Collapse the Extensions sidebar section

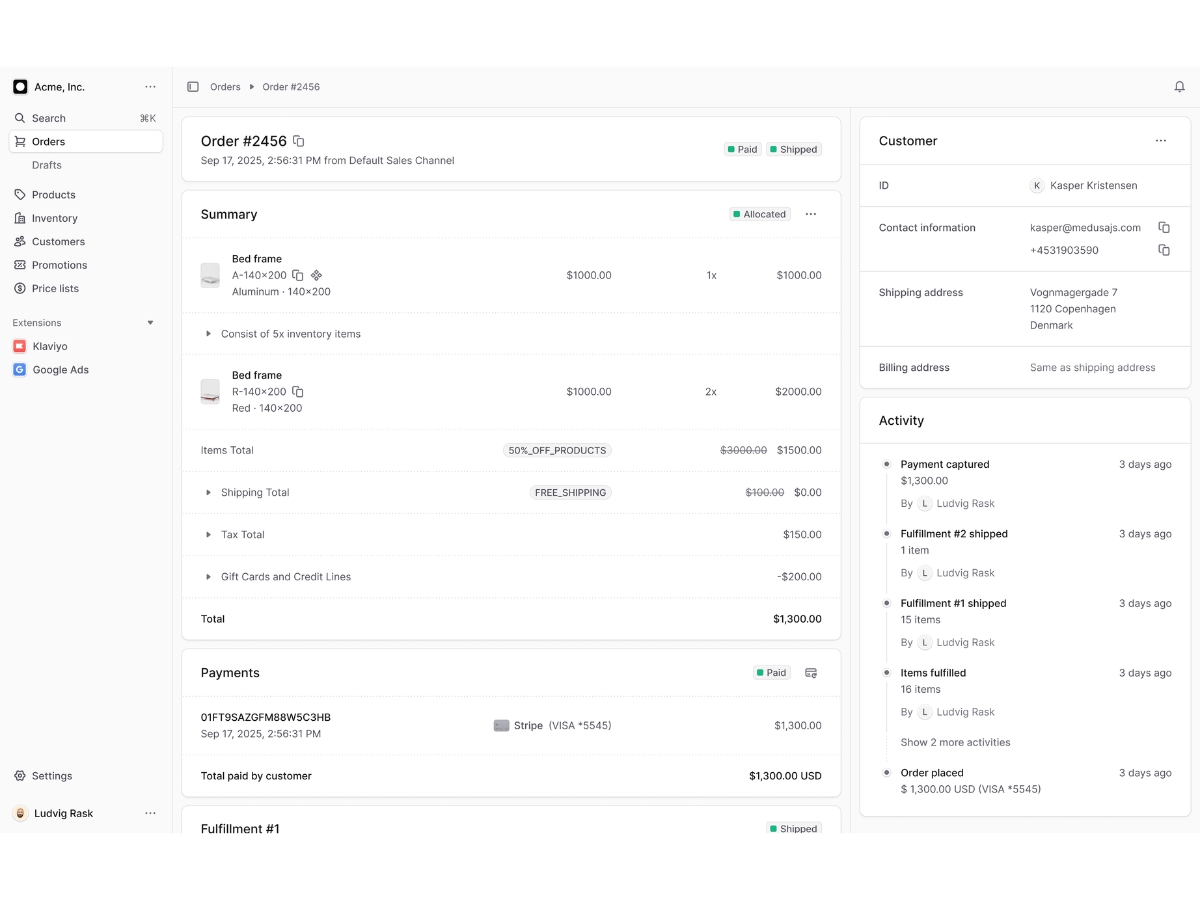[151, 323]
